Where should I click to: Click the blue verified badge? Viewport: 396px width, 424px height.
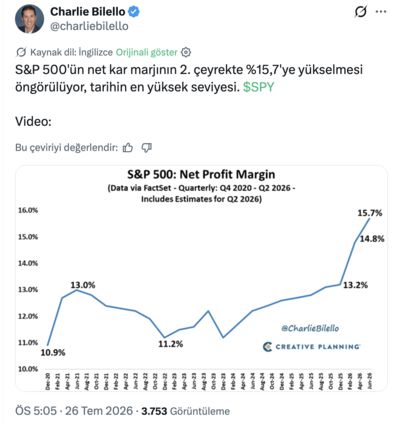click(134, 12)
